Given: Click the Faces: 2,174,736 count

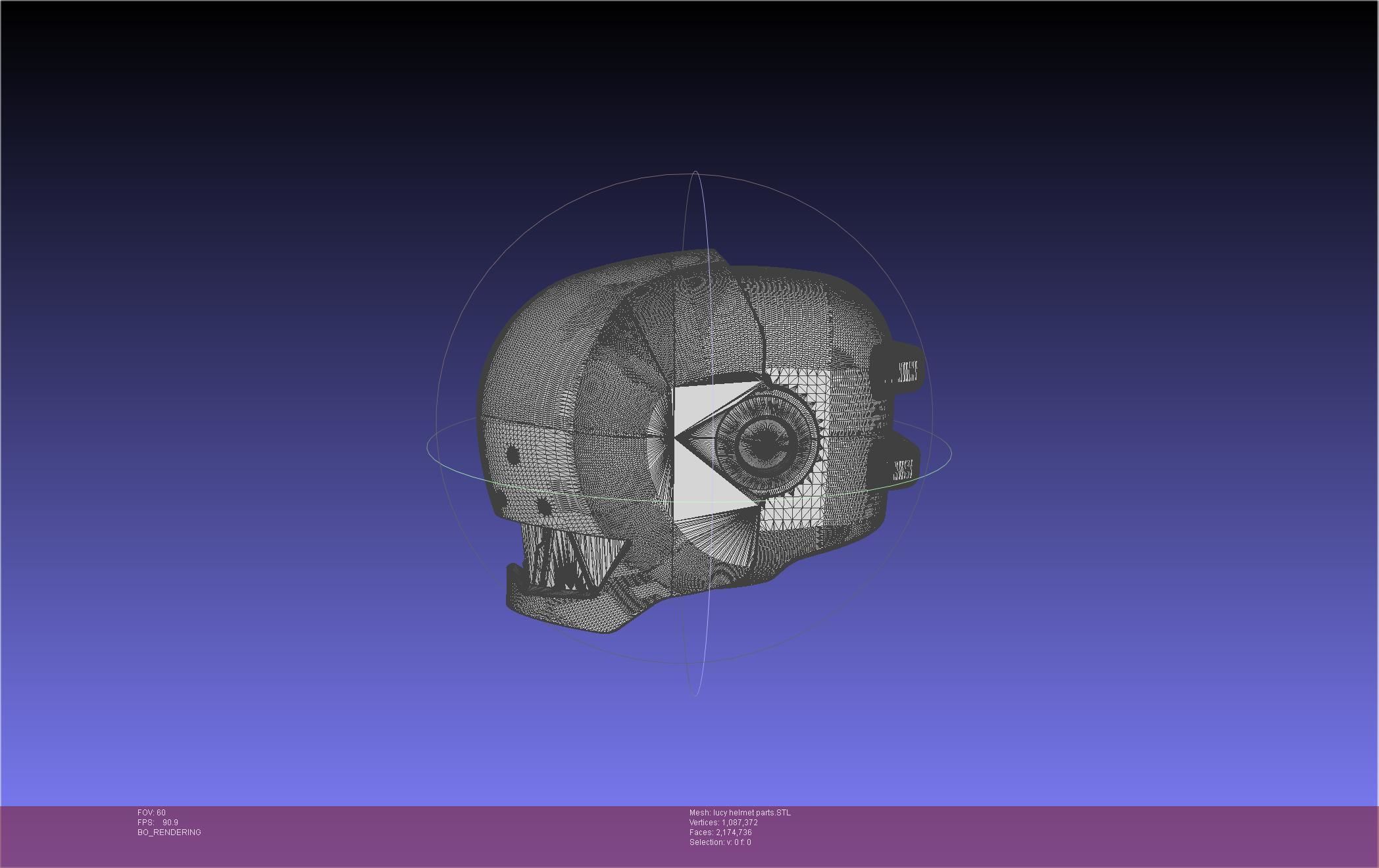Looking at the screenshot, I should click(x=720, y=832).
